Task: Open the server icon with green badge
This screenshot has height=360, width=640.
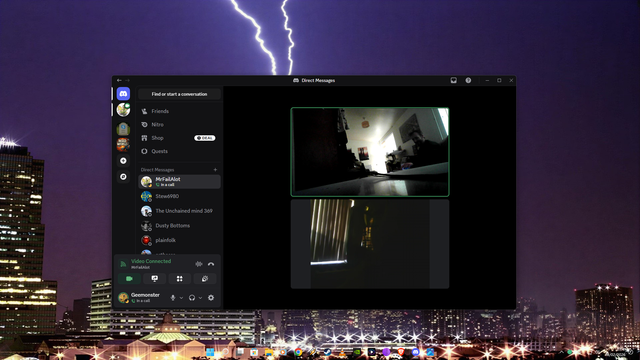Action: [123, 110]
